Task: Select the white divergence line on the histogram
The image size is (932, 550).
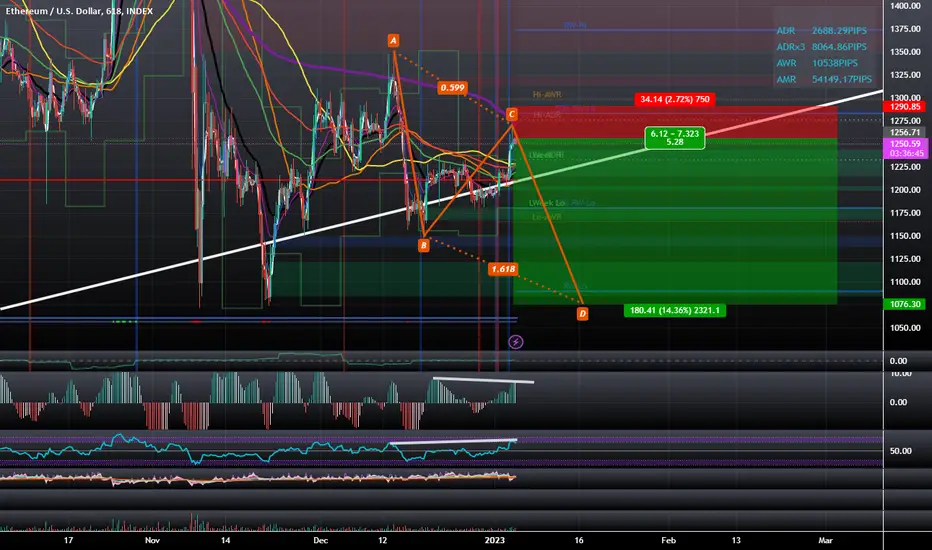Action: (x=483, y=380)
